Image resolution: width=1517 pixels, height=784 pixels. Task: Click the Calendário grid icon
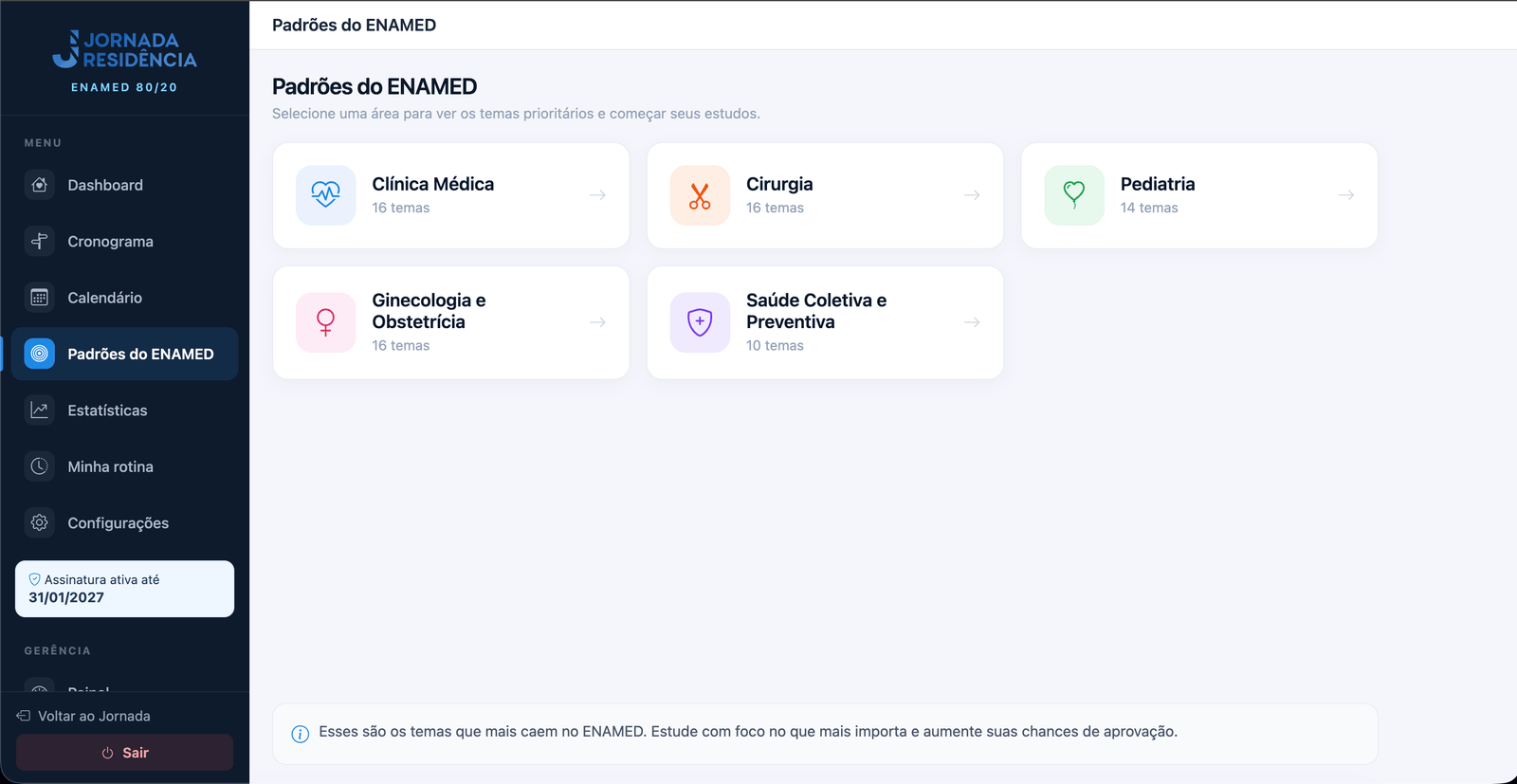tap(39, 298)
